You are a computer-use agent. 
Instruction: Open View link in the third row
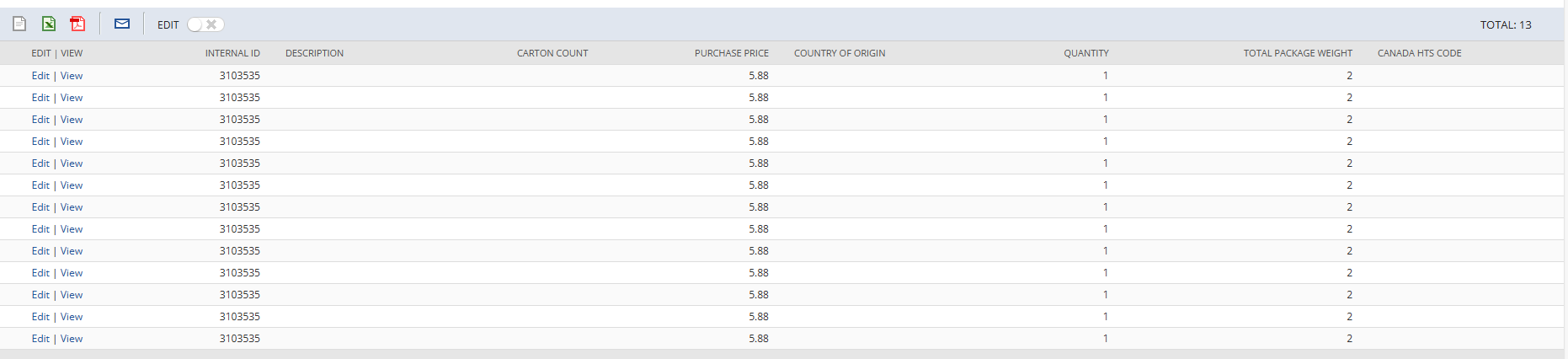[72, 120]
